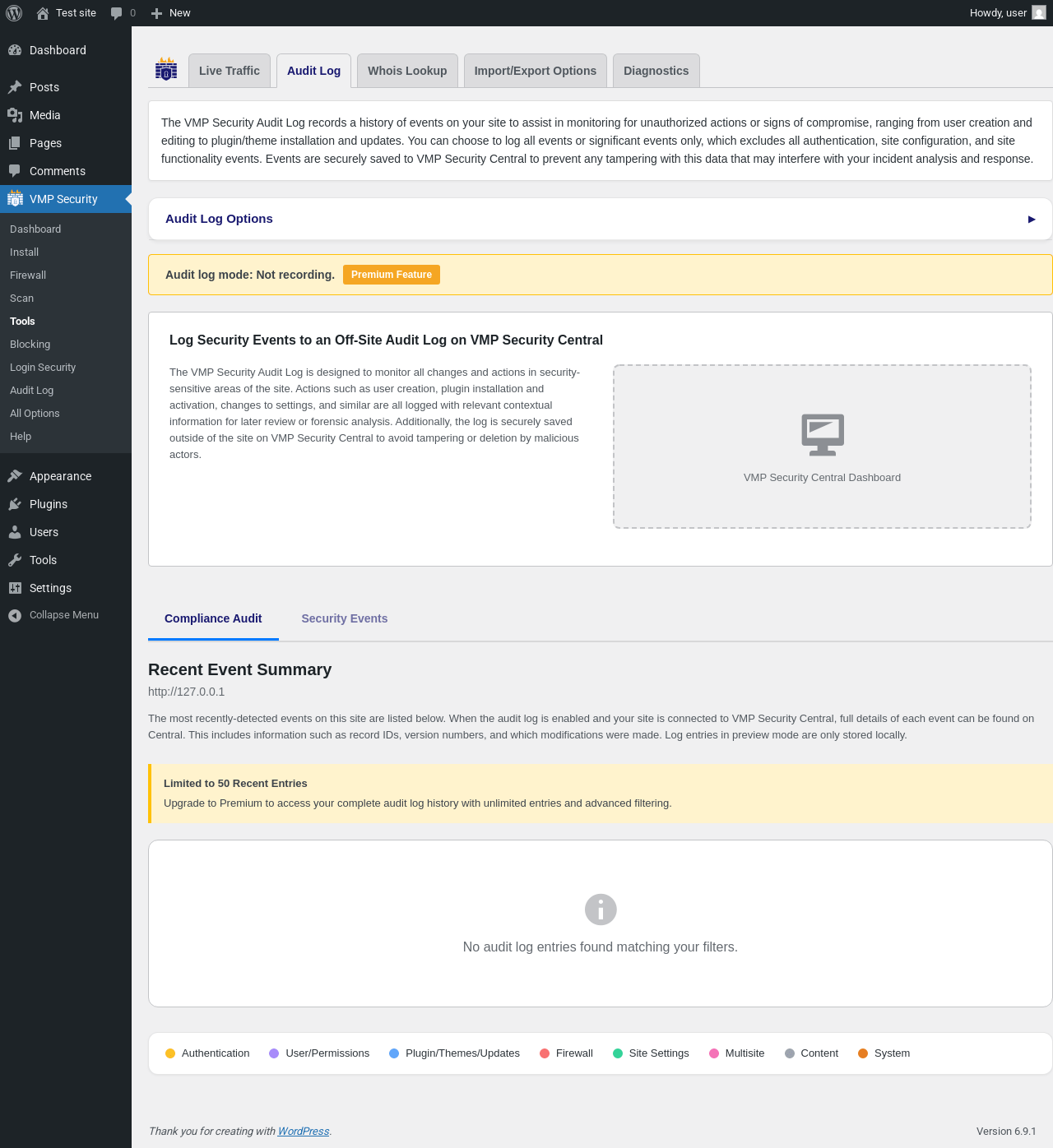
Task: Click the pink Multisite legend dot
Action: 714,1053
